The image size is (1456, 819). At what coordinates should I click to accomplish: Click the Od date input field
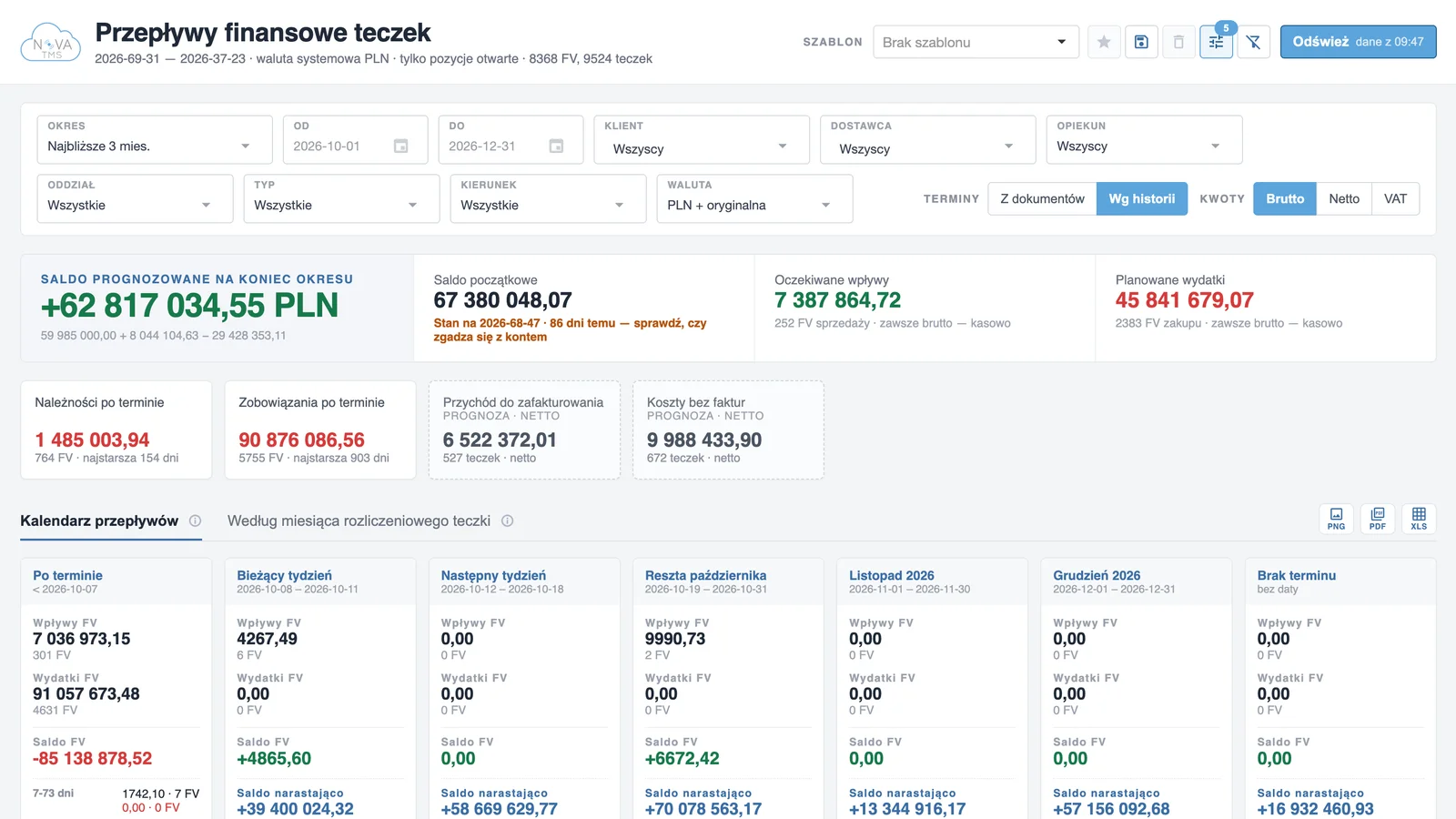click(x=355, y=139)
